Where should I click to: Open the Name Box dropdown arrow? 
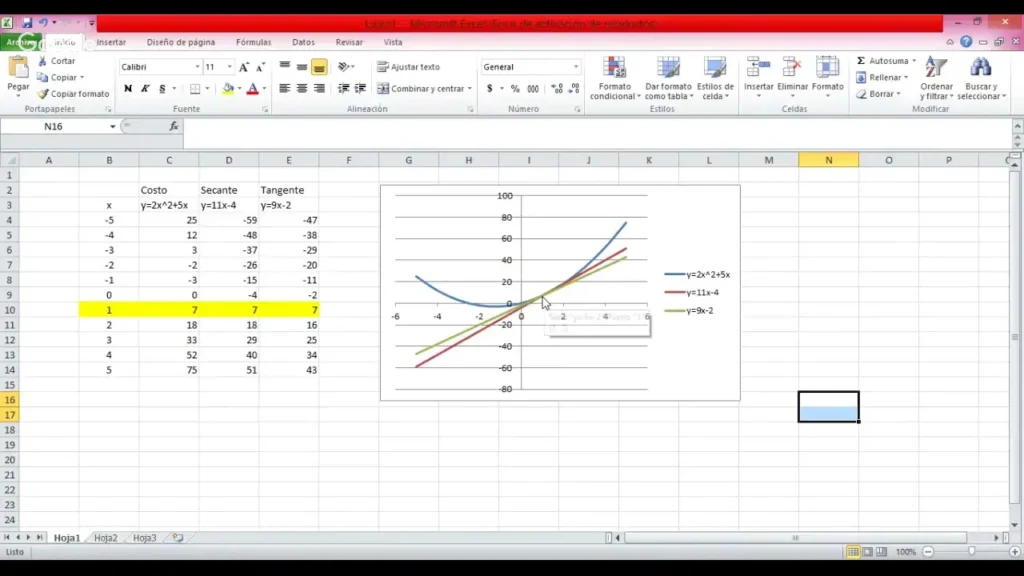click(112, 127)
